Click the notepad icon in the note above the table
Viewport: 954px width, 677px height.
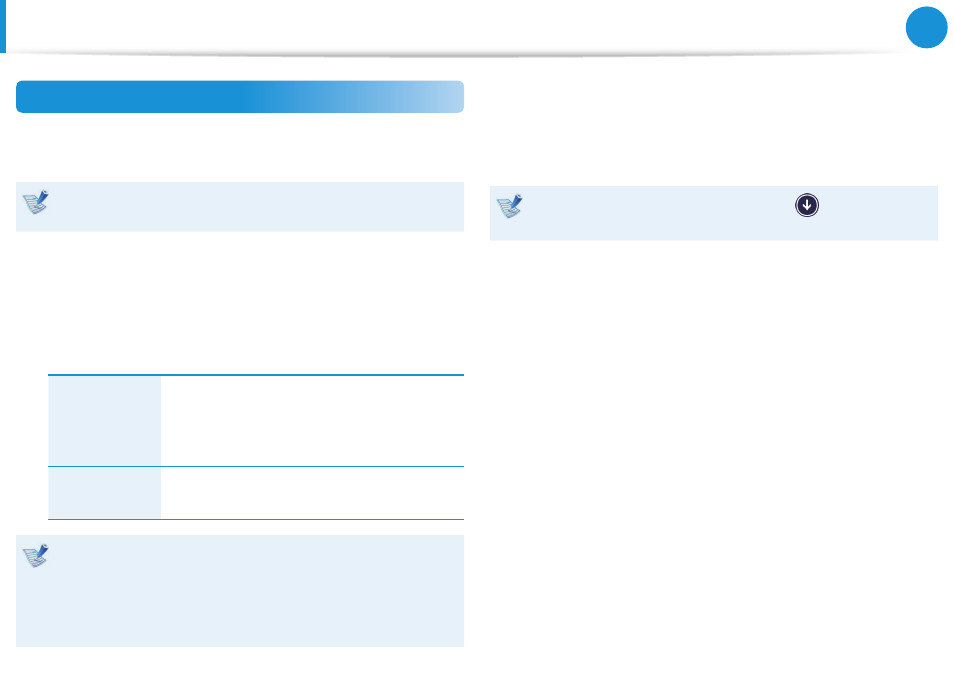click(36, 202)
